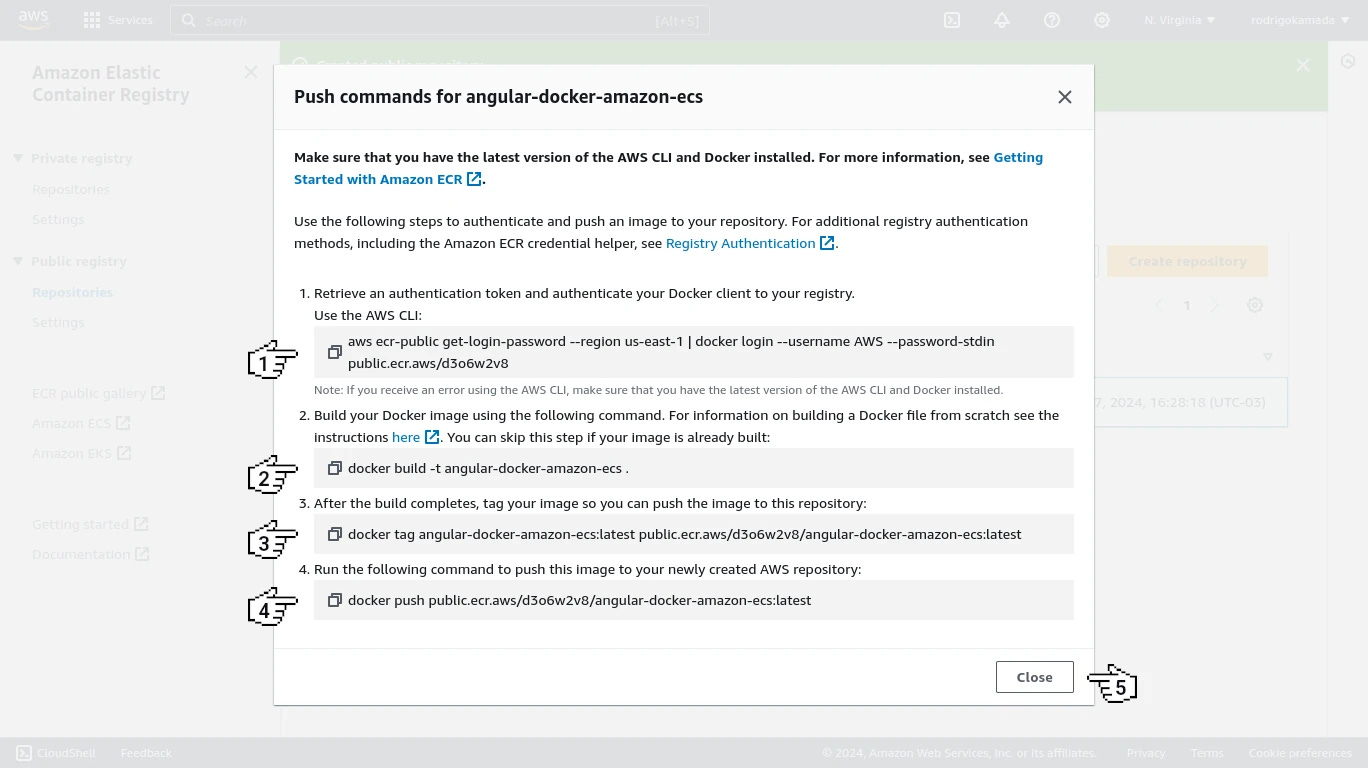Open the Amazon EKS sidebar link
The image size is (1368, 768).
[81, 453]
